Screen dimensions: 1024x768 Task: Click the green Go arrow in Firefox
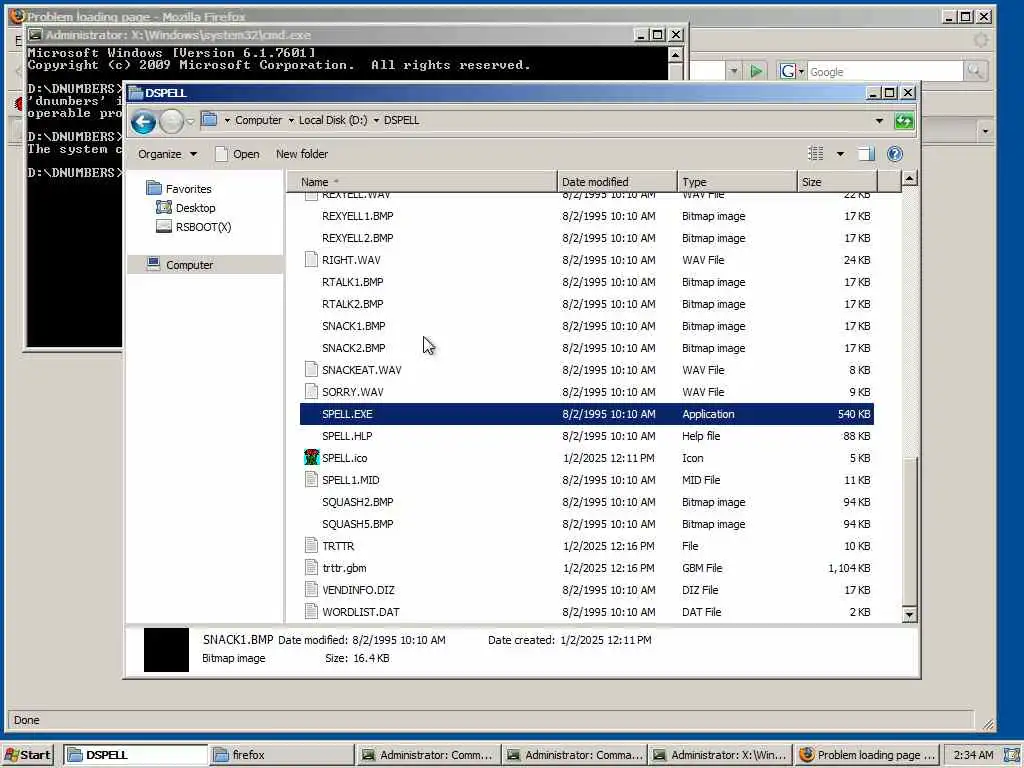[756, 71]
